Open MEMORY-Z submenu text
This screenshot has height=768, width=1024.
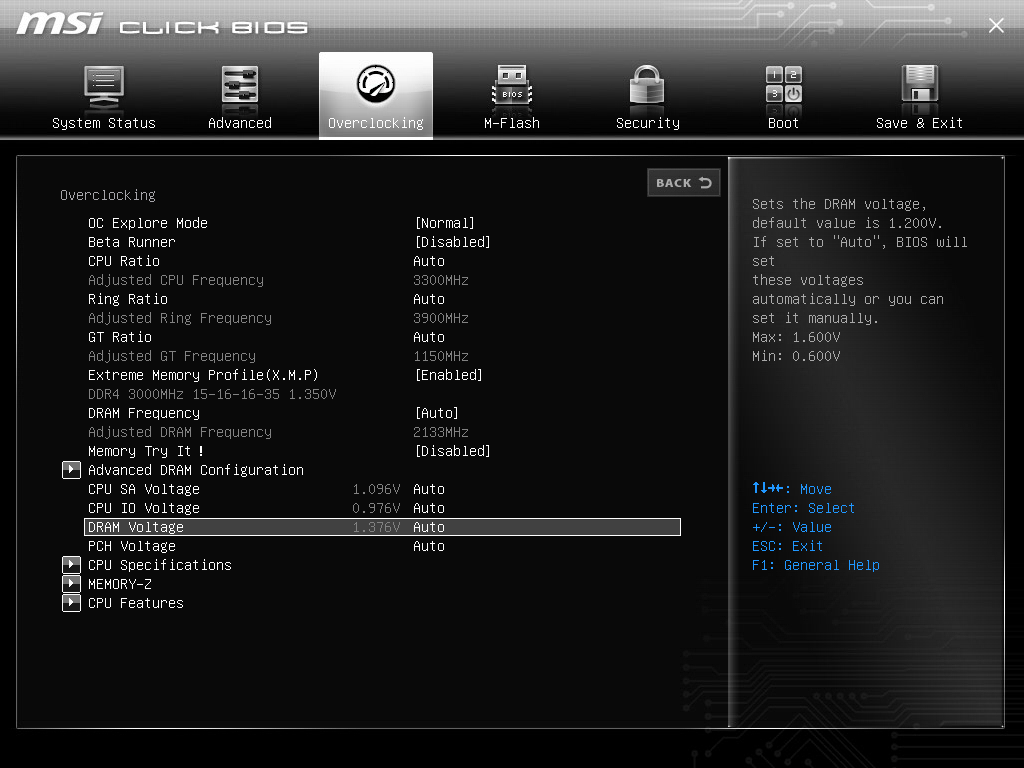(x=120, y=584)
